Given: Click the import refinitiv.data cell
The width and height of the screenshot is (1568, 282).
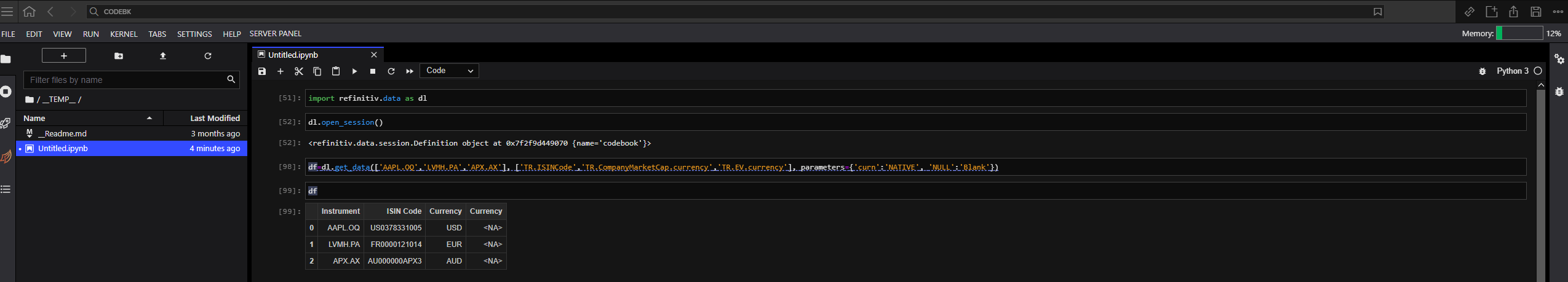Looking at the screenshot, I should (x=915, y=98).
